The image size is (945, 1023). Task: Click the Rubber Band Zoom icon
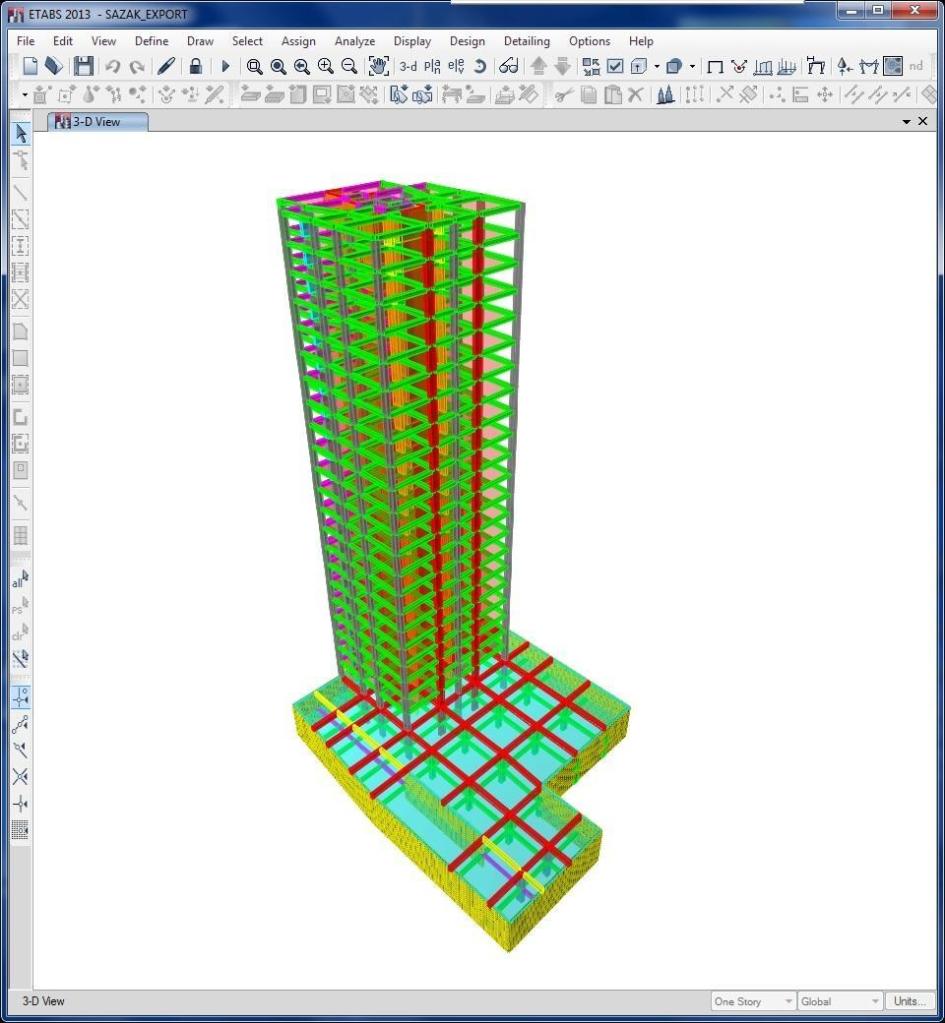tap(254, 66)
